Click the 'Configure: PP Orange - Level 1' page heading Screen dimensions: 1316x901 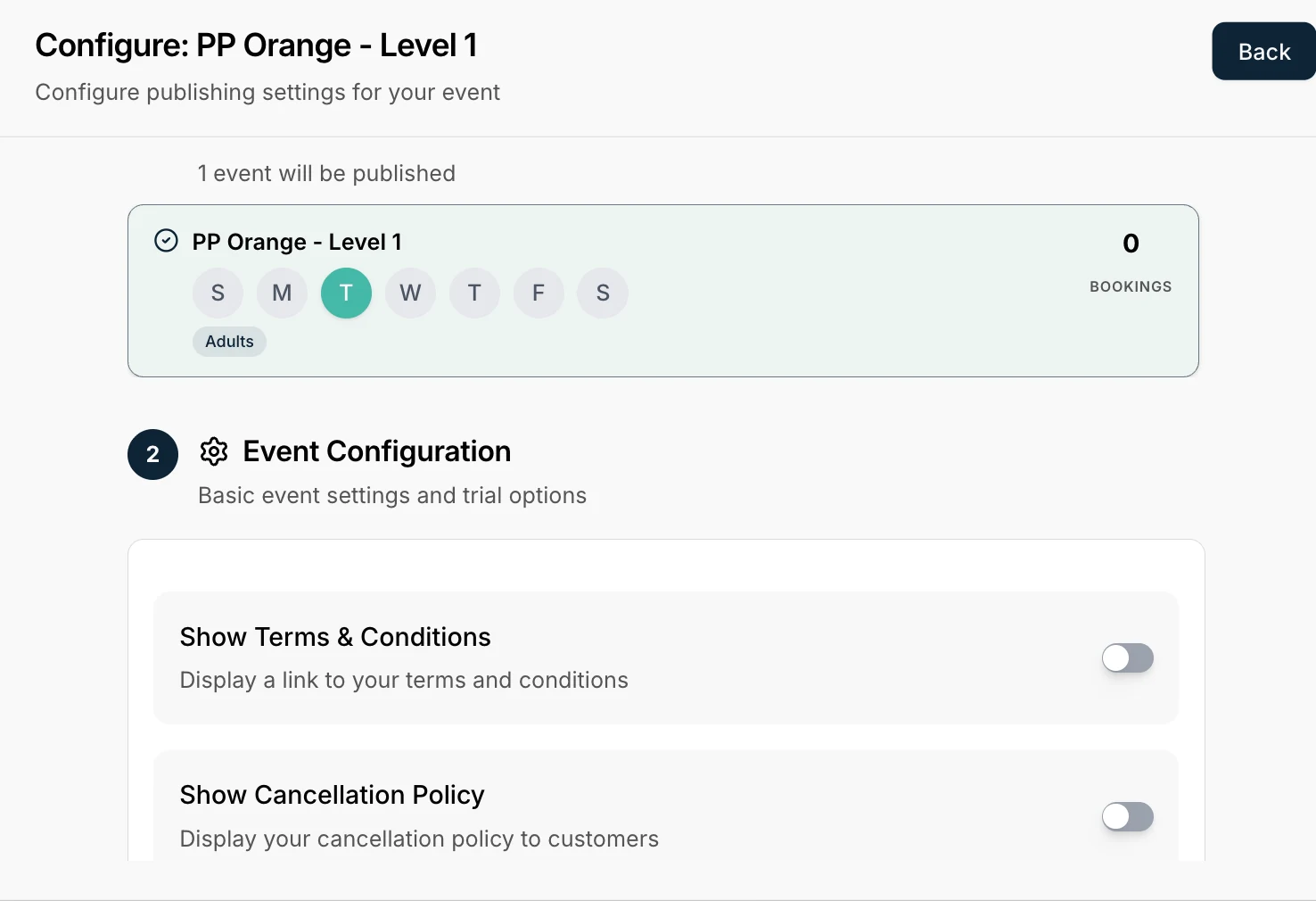pyautogui.click(x=256, y=45)
